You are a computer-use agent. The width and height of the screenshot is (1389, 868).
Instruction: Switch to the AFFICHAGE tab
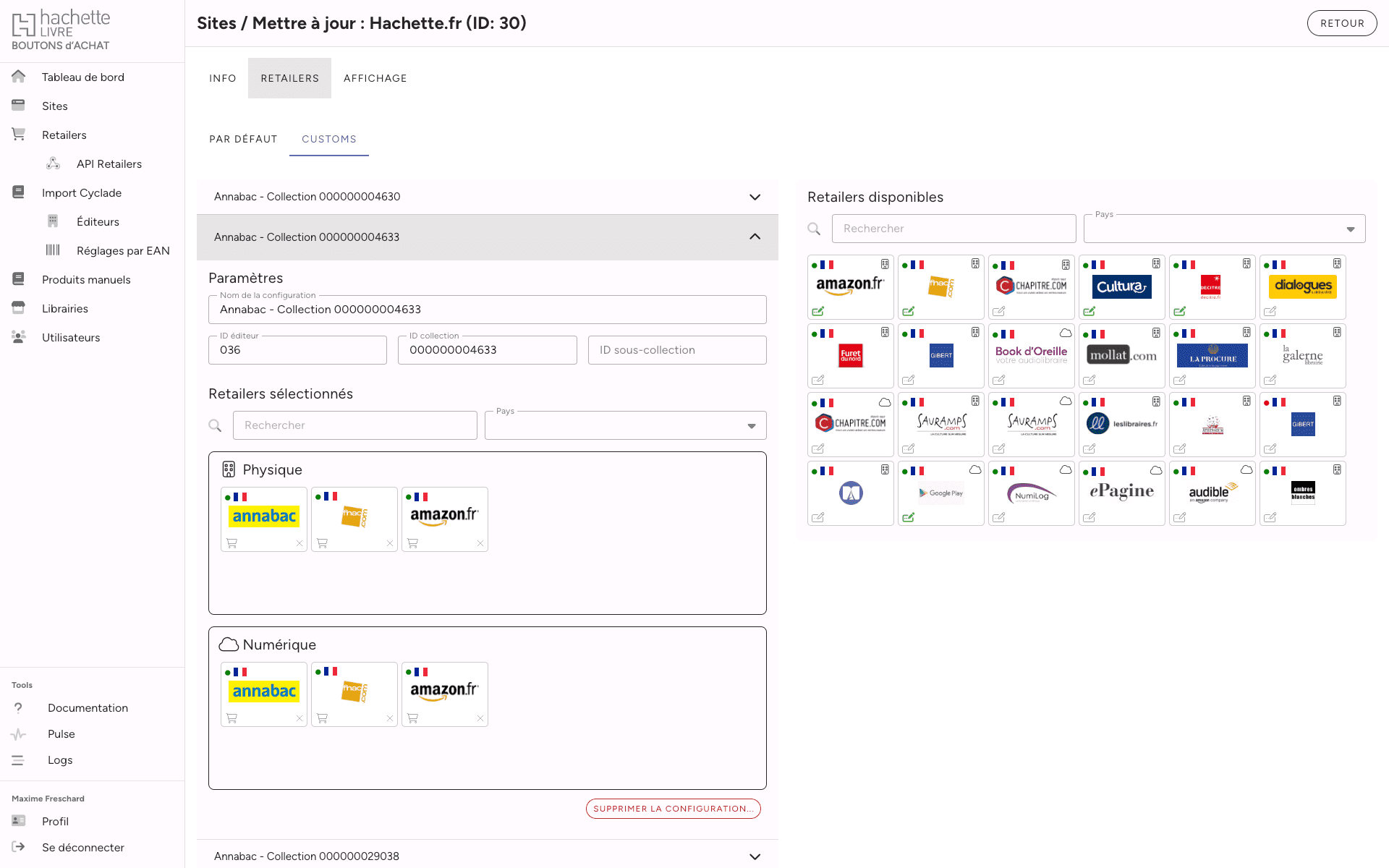pyautogui.click(x=375, y=78)
